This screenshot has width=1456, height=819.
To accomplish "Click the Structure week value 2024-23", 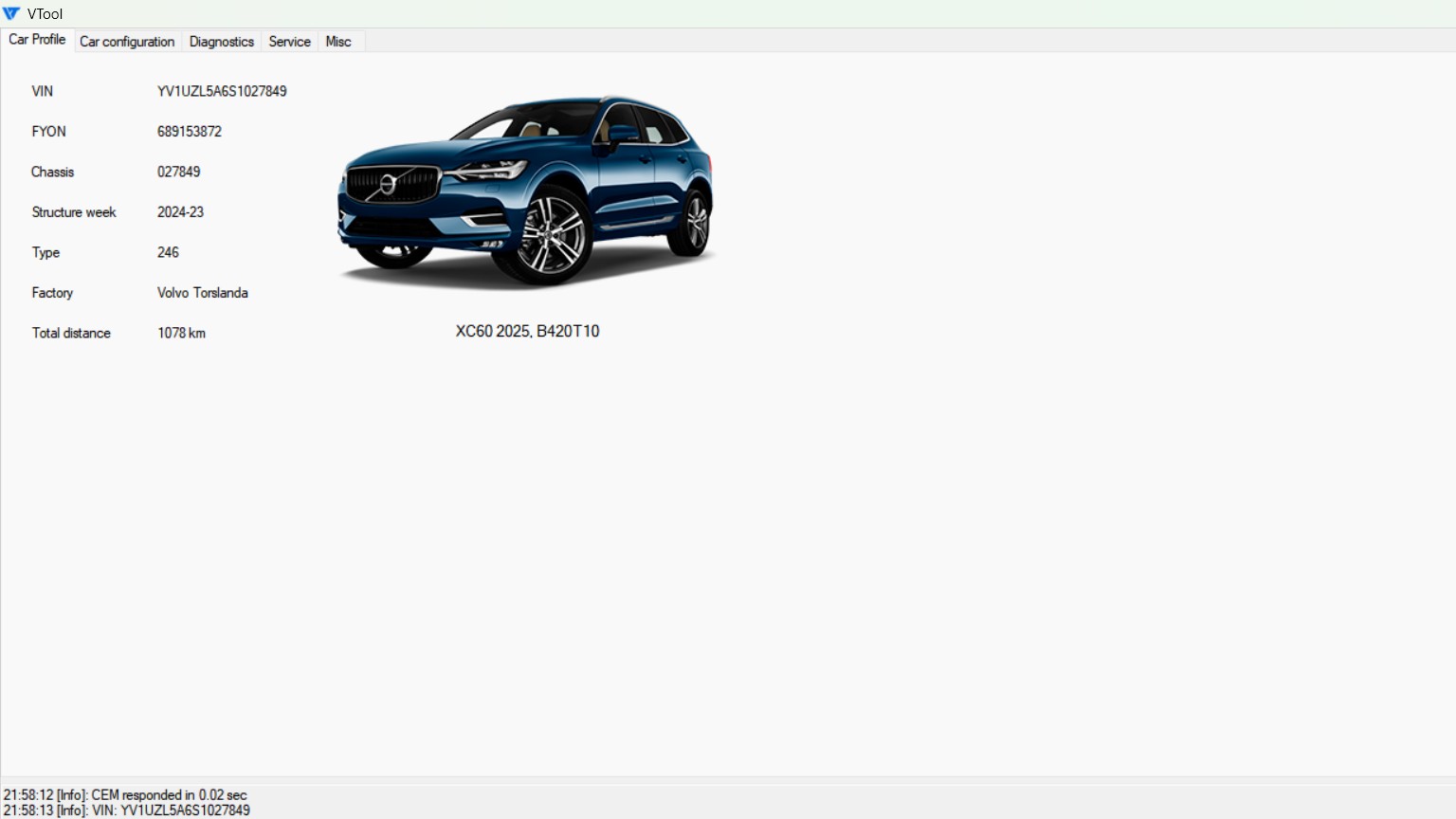I will coord(180,212).
